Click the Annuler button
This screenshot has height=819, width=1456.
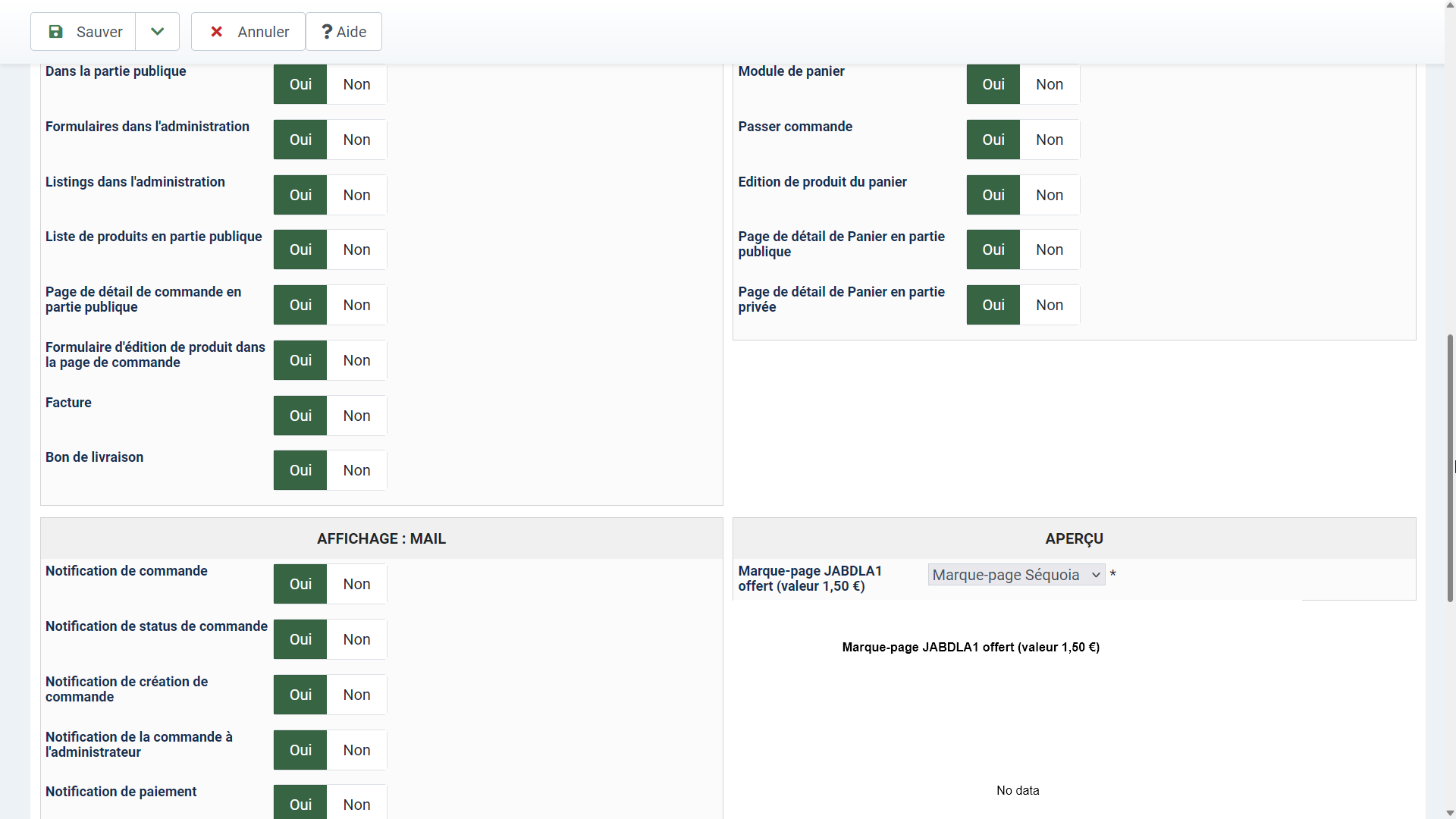pos(248,32)
